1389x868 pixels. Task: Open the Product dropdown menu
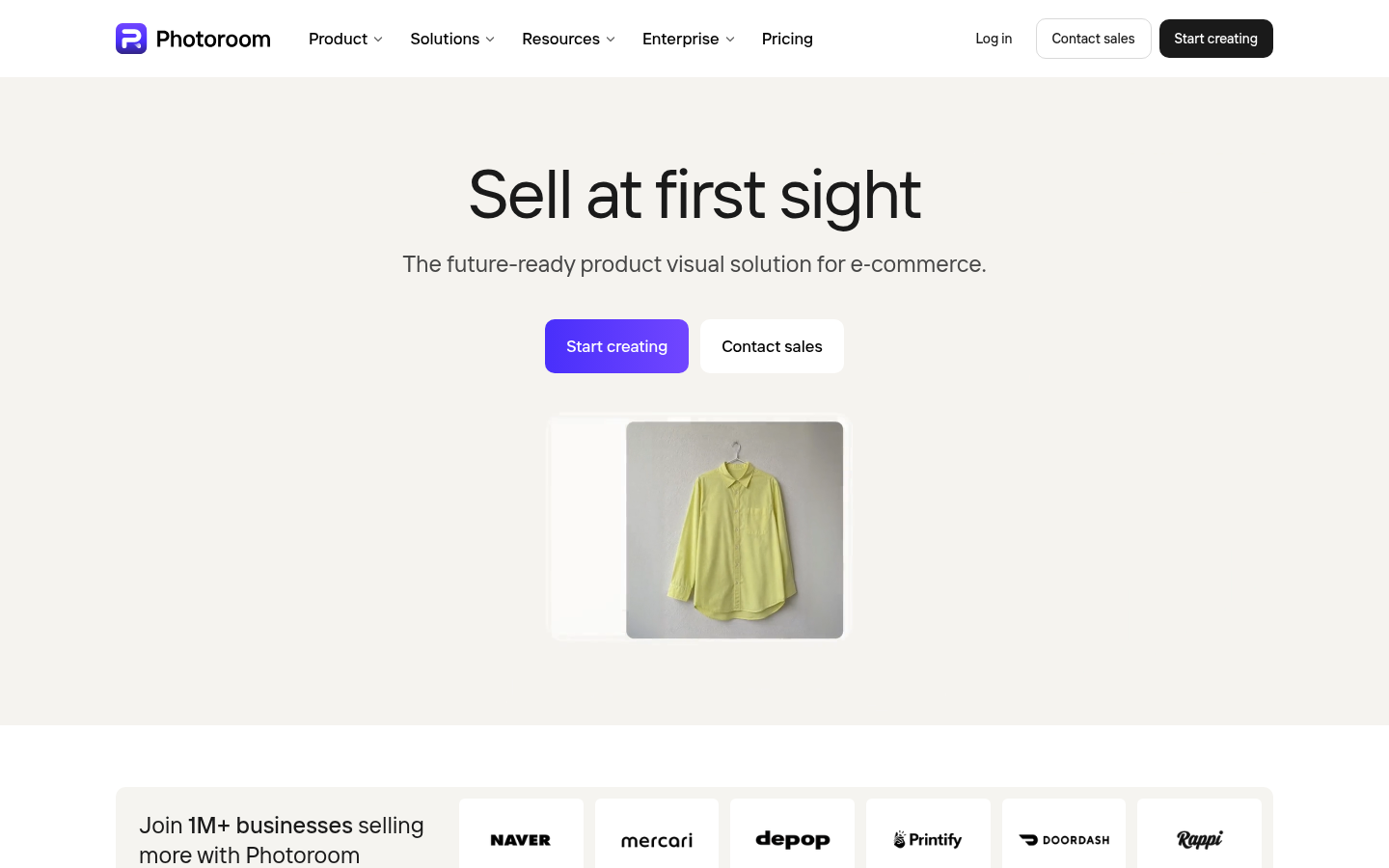pyautogui.click(x=345, y=39)
